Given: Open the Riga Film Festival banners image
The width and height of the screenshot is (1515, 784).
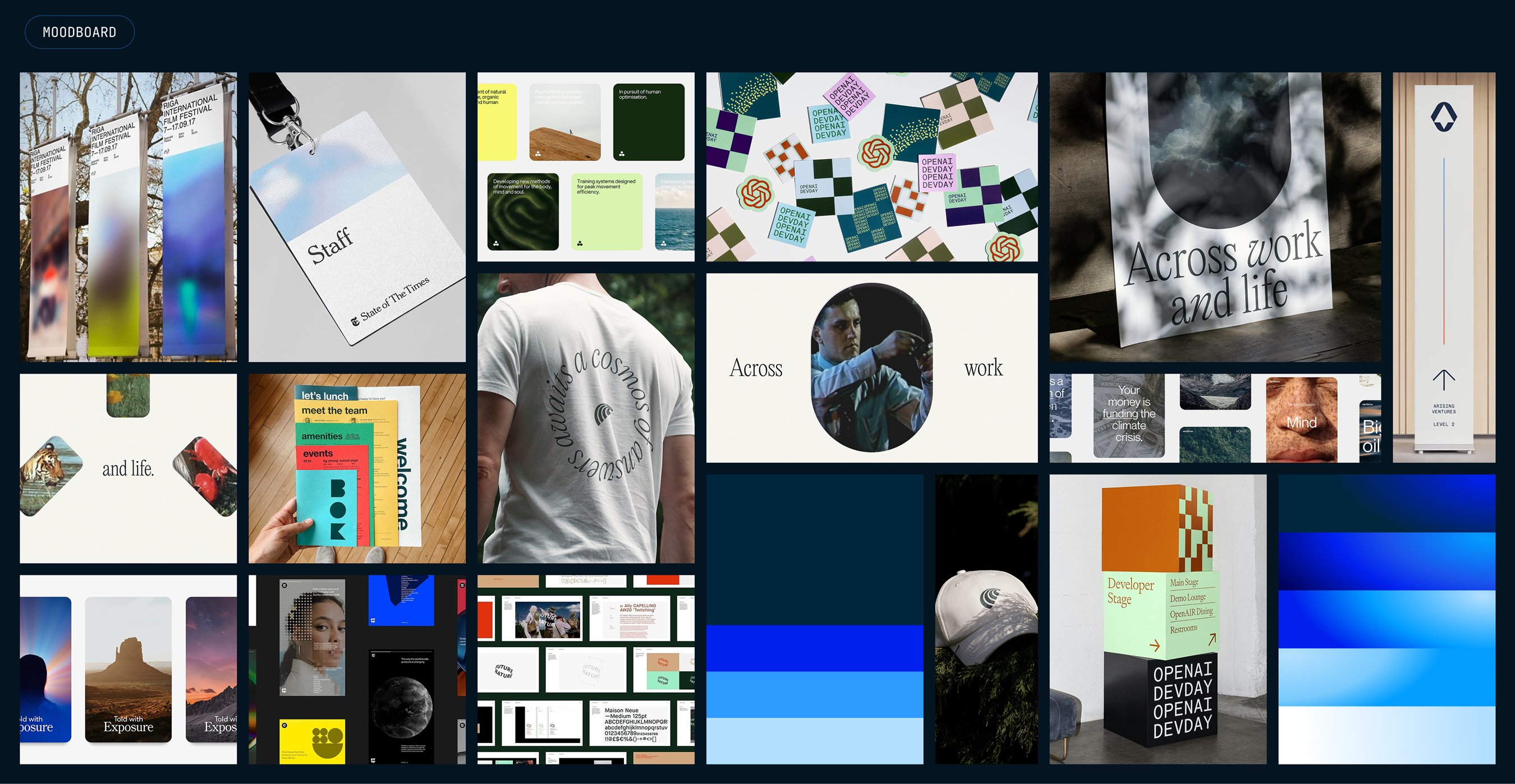Looking at the screenshot, I should tap(128, 217).
